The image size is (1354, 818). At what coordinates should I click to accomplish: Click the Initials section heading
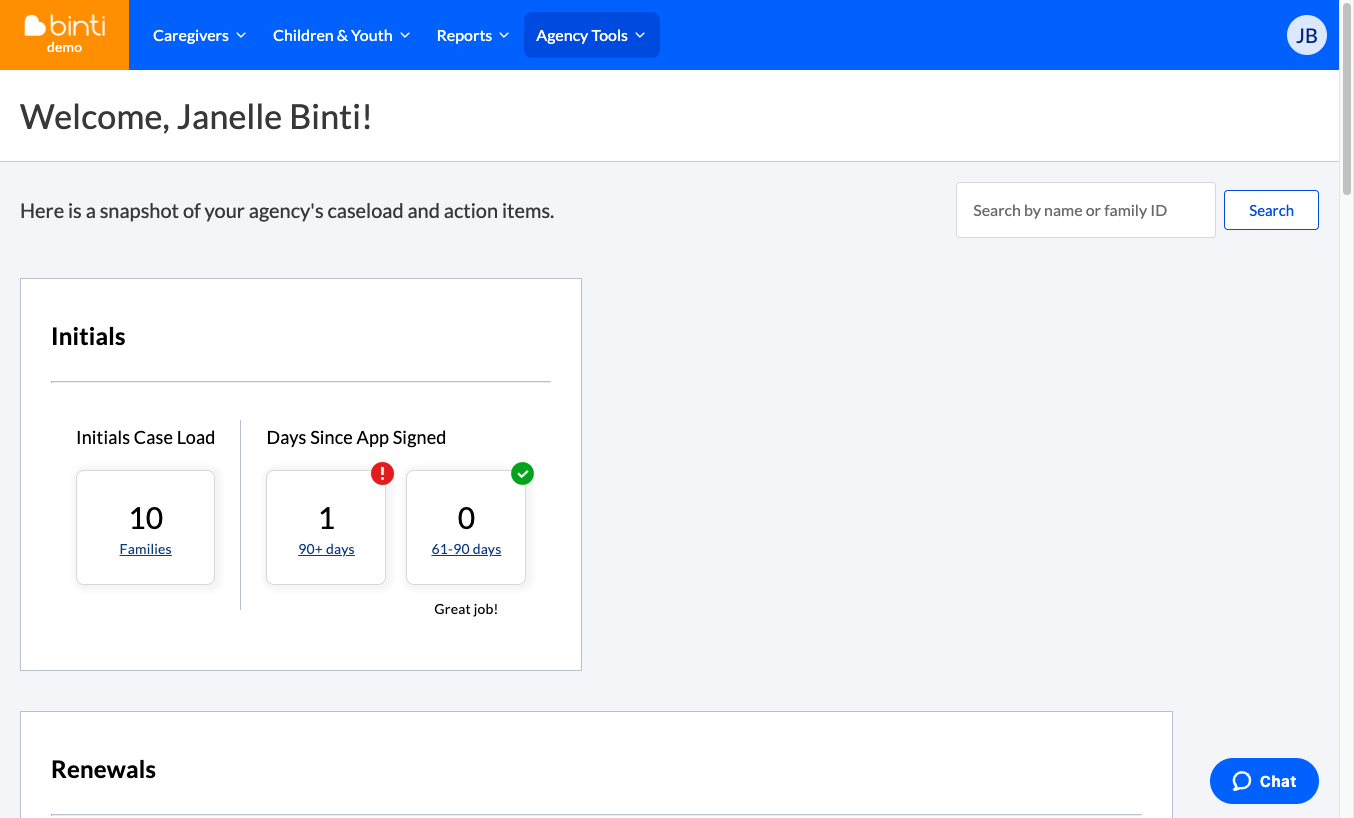coord(88,337)
